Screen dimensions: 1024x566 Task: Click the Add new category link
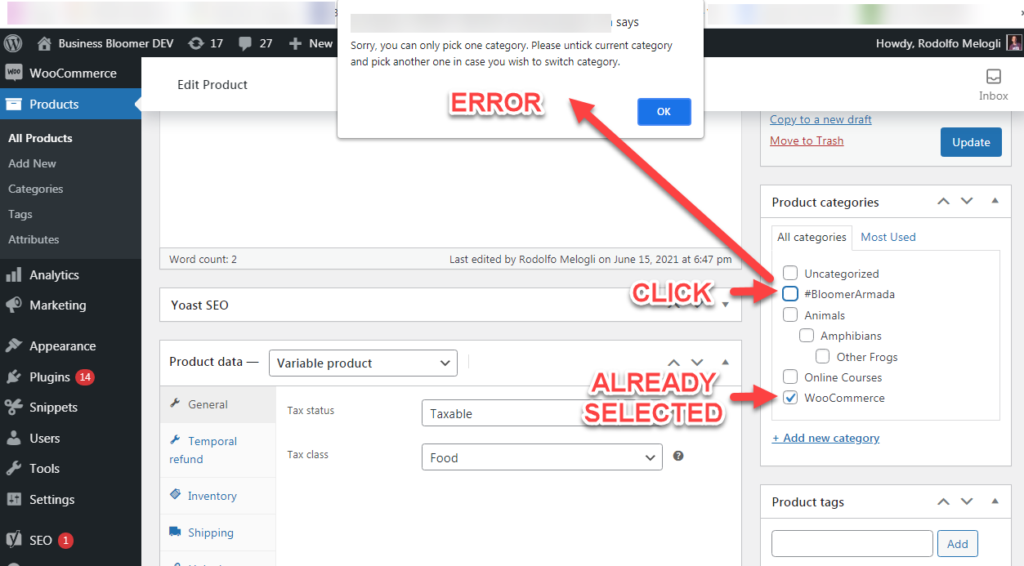[825, 438]
